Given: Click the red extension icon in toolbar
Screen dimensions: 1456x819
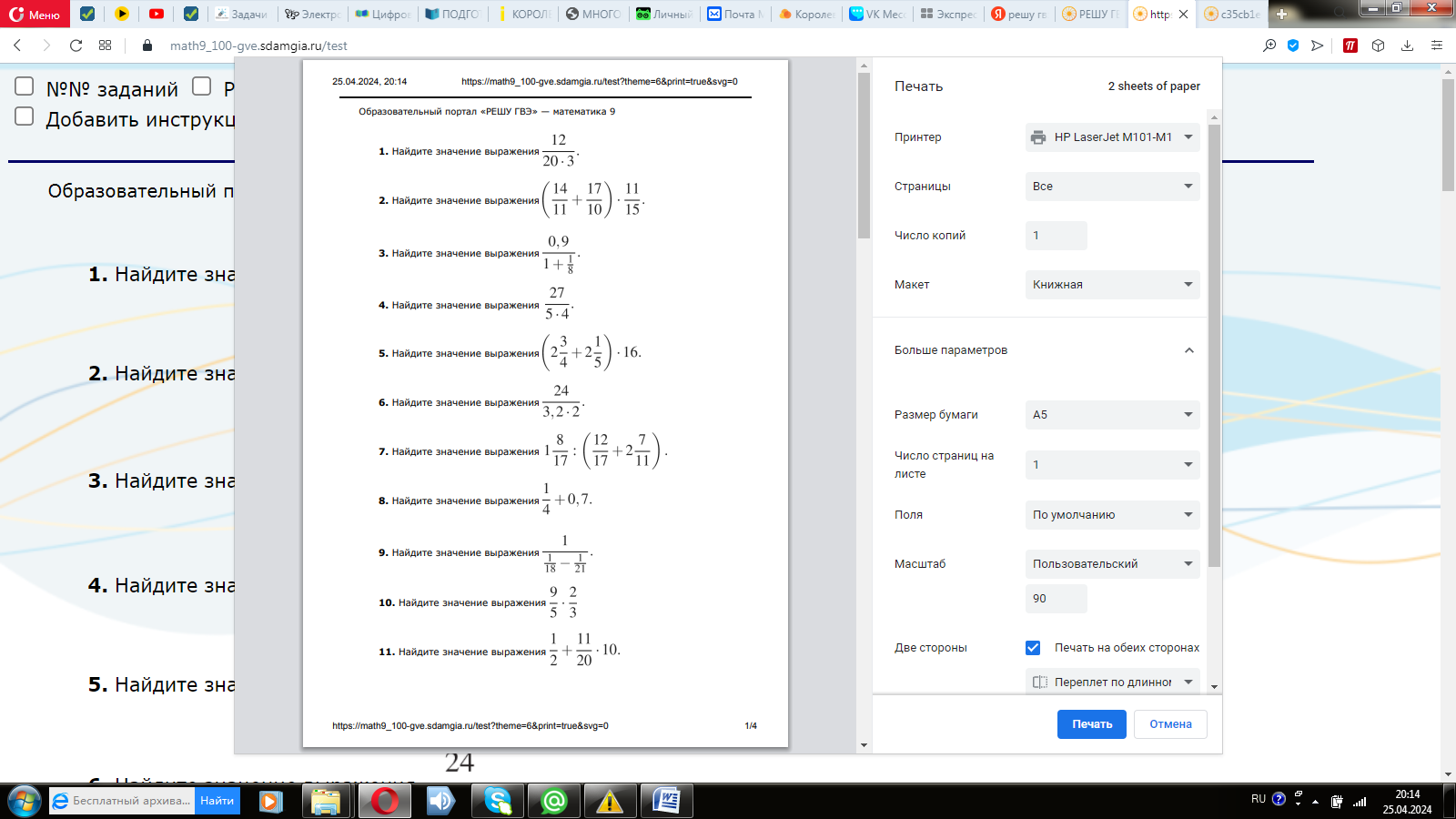Looking at the screenshot, I should (1350, 45).
